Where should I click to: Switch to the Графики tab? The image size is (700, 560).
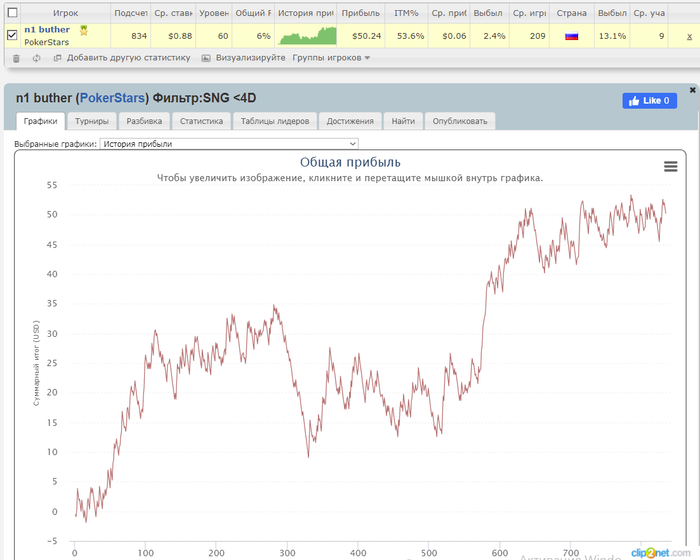click(40, 121)
